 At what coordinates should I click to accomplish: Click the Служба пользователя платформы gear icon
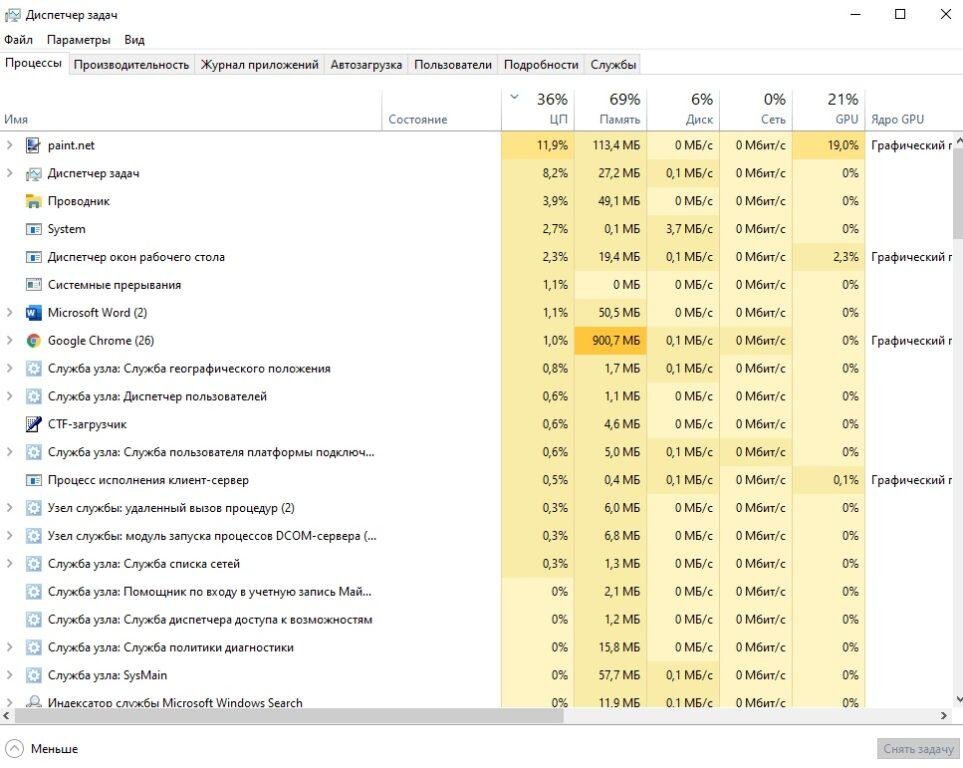(33, 452)
